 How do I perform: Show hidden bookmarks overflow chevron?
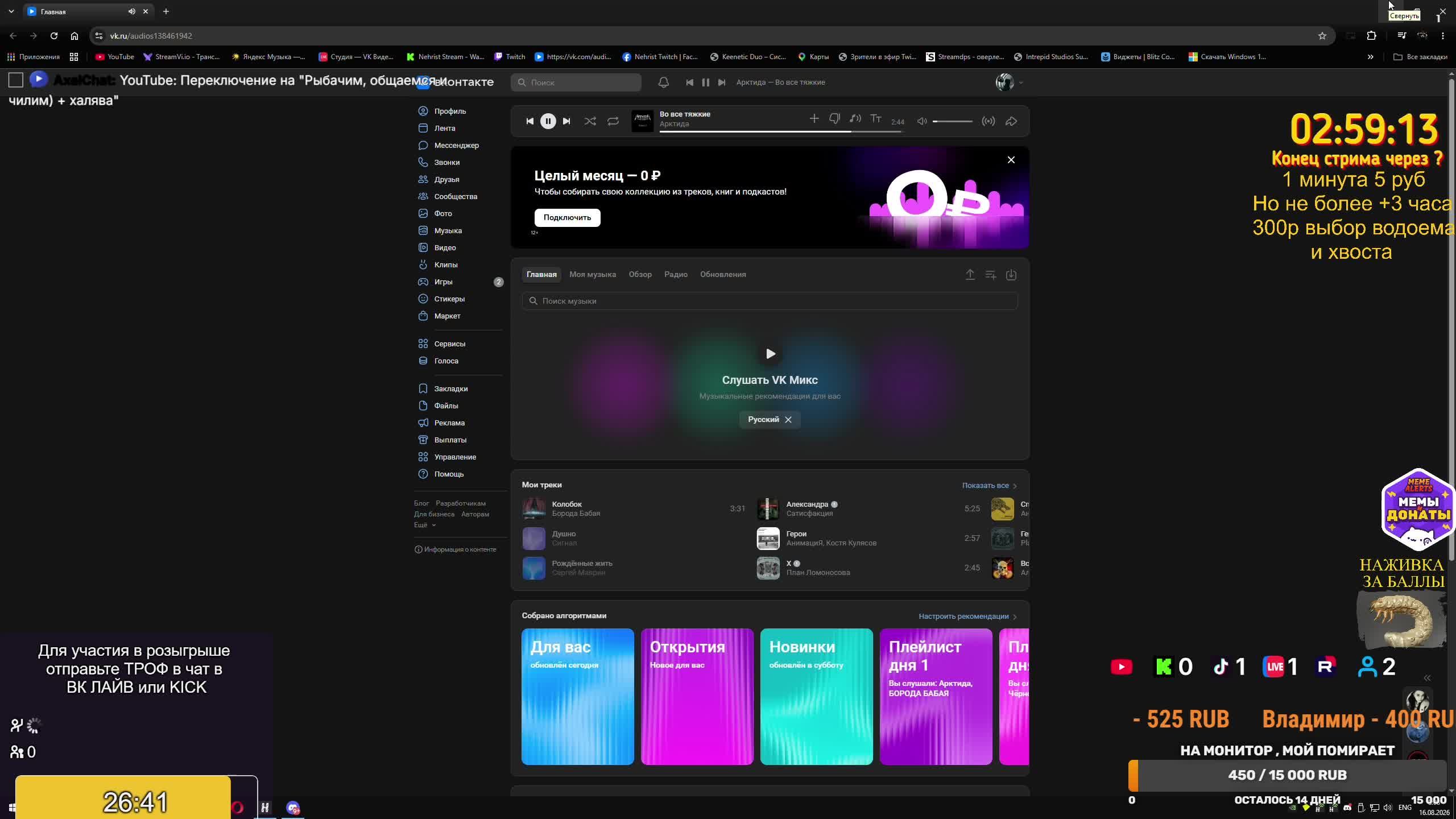tap(1370, 57)
